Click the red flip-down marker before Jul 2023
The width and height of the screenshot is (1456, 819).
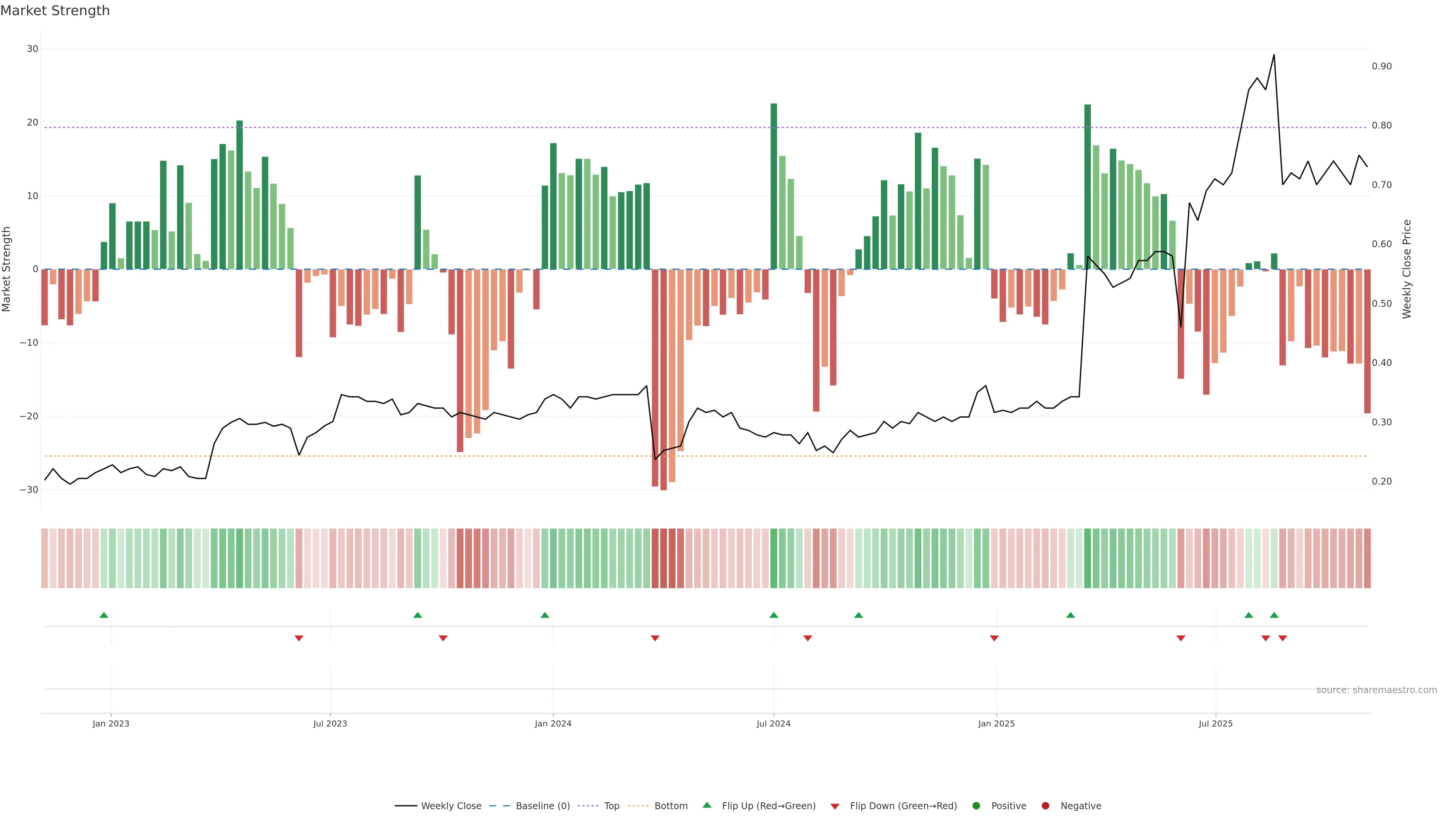click(299, 638)
